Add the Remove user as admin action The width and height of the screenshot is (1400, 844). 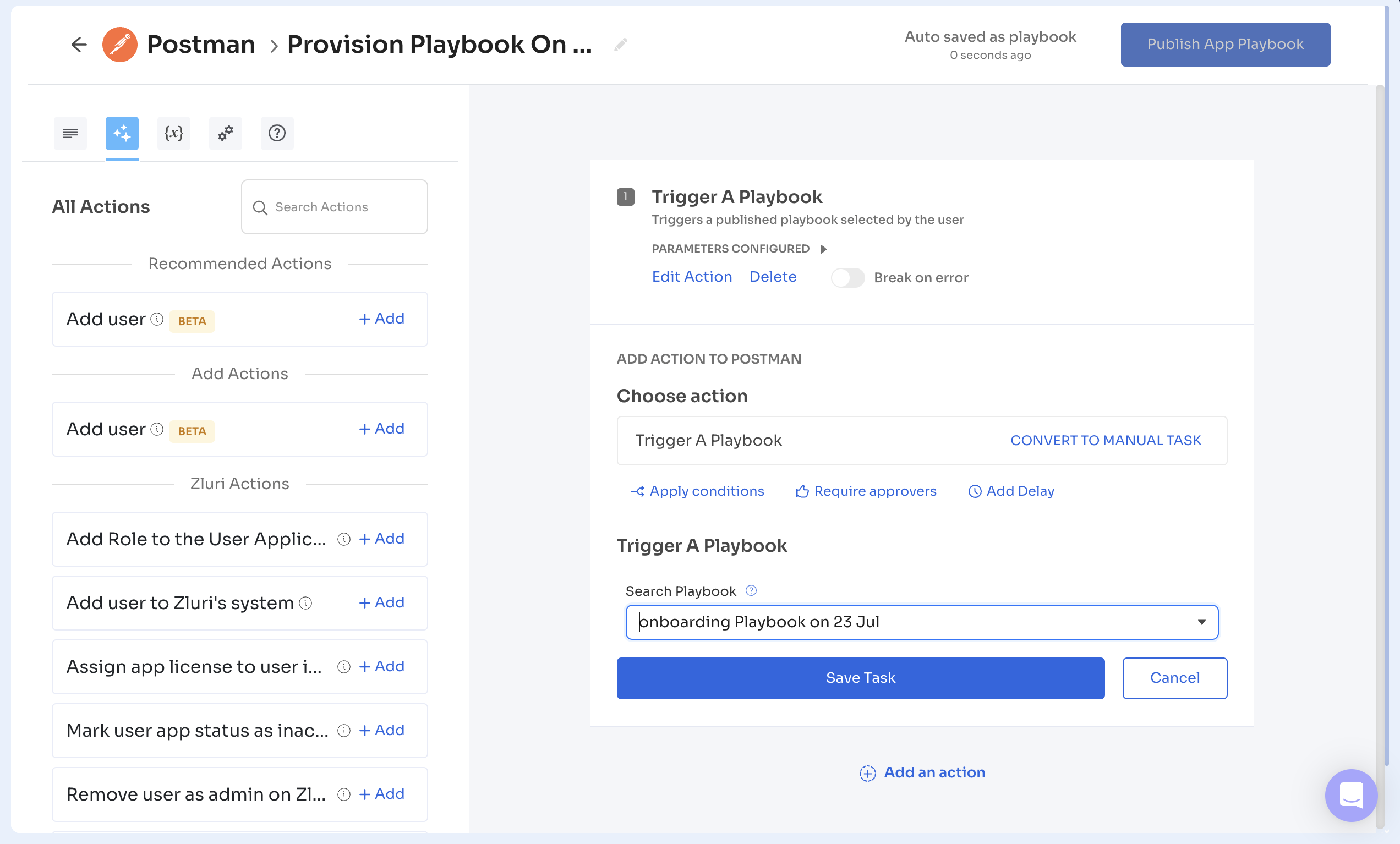tap(381, 793)
